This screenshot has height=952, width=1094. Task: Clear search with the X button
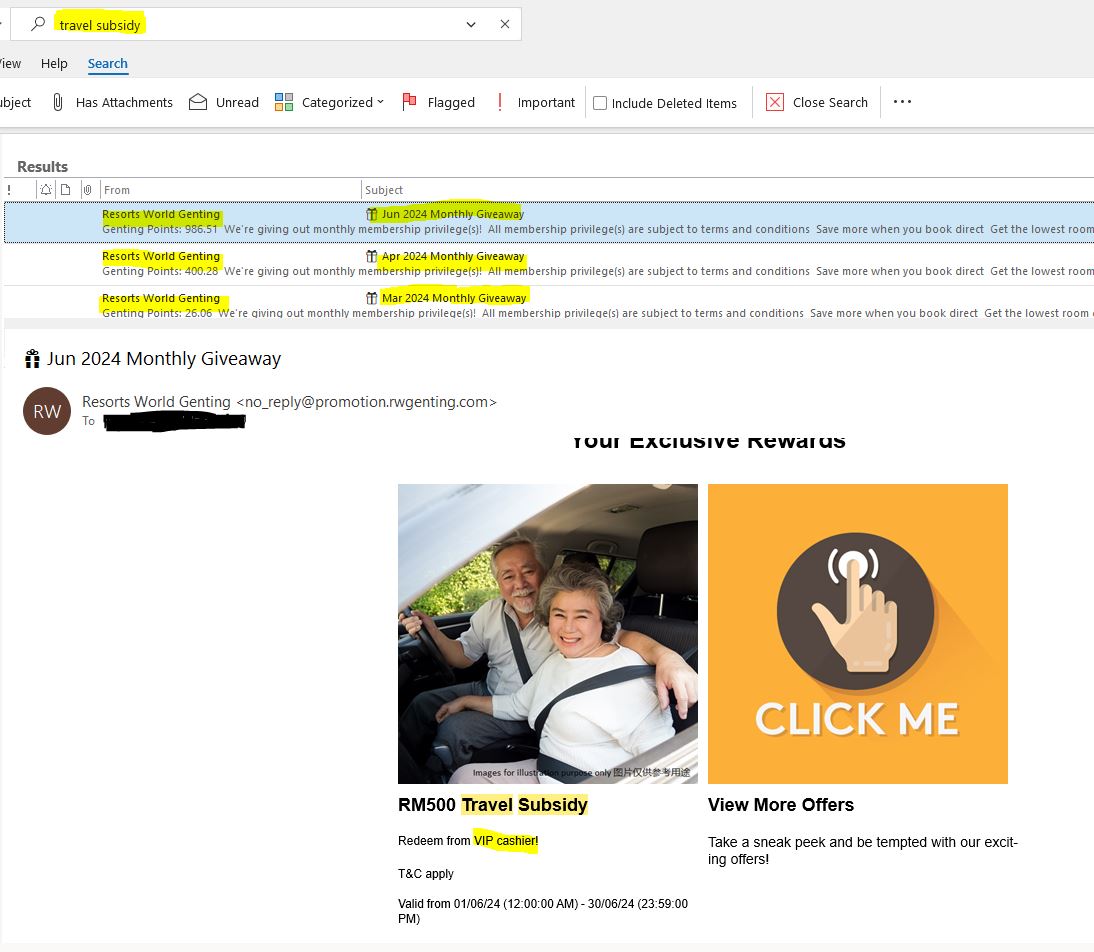tap(504, 24)
